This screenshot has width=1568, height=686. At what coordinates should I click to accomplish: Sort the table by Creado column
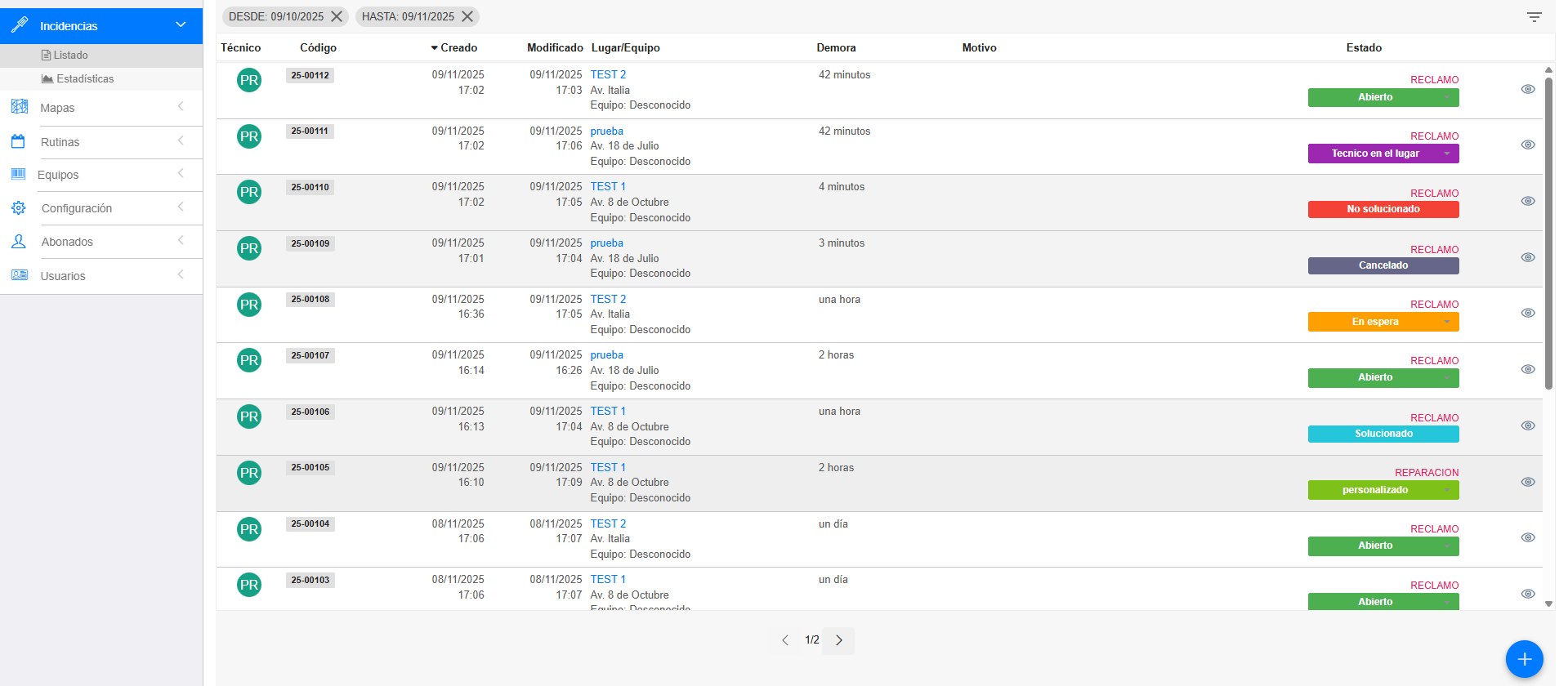click(x=454, y=47)
